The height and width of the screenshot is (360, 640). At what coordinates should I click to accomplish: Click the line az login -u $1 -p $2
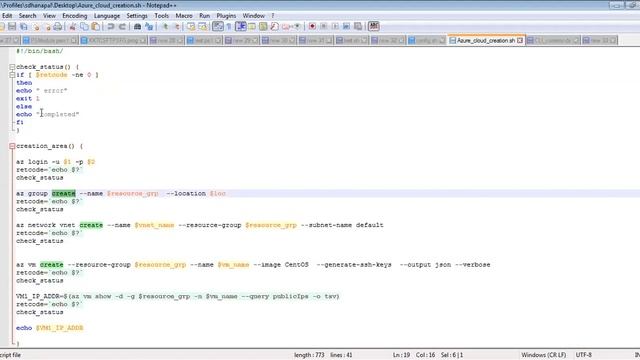[x=56, y=162]
